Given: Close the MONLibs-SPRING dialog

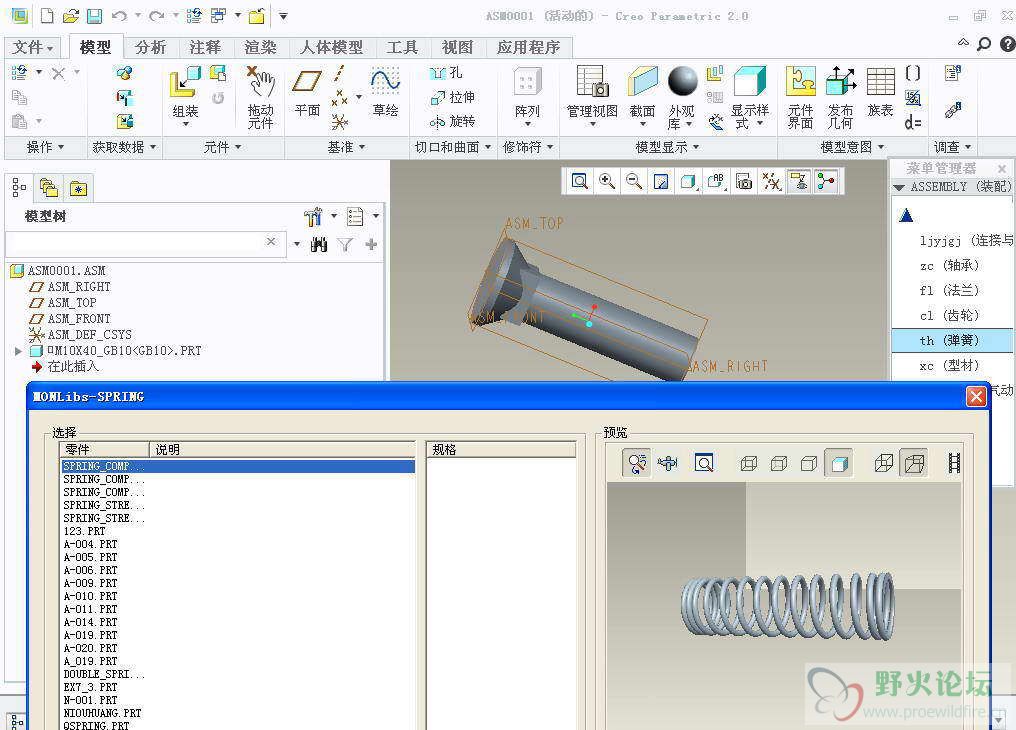Looking at the screenshot, I should [x=976, y=396].
